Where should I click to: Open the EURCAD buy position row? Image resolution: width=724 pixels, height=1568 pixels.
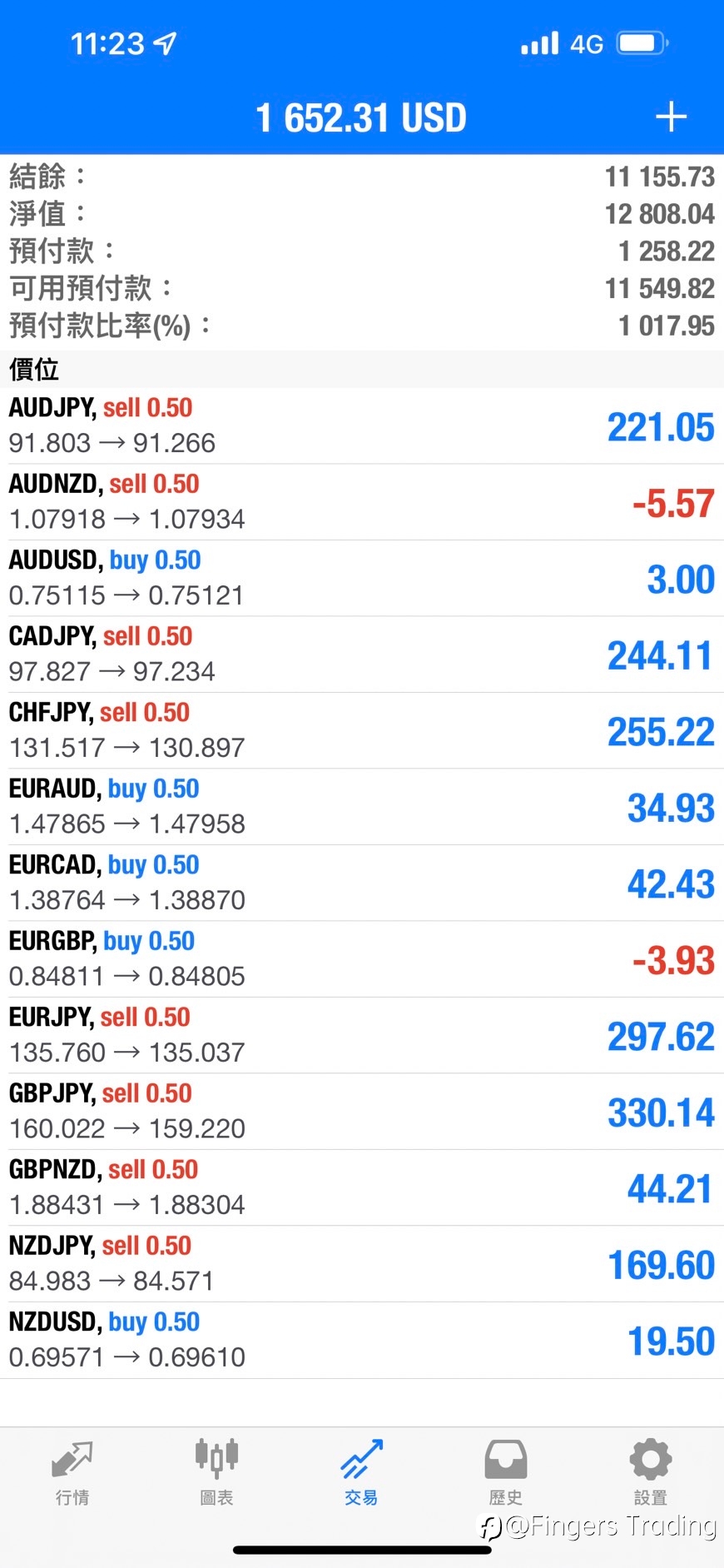(x=362, y=883)
